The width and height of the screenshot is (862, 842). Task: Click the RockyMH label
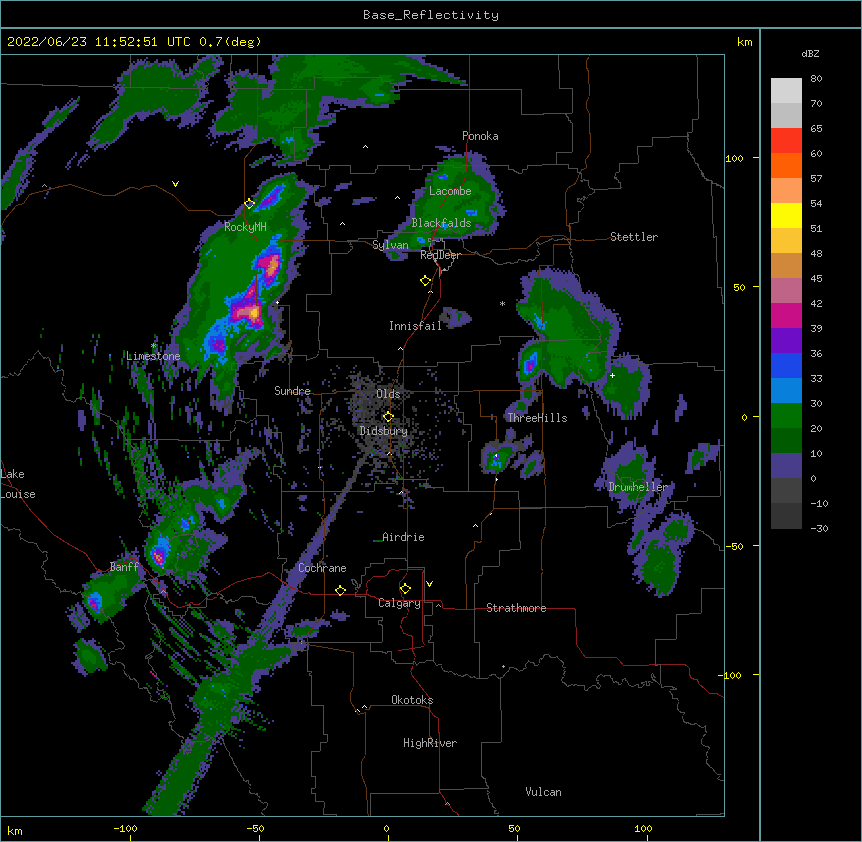[x=245, y=227]
